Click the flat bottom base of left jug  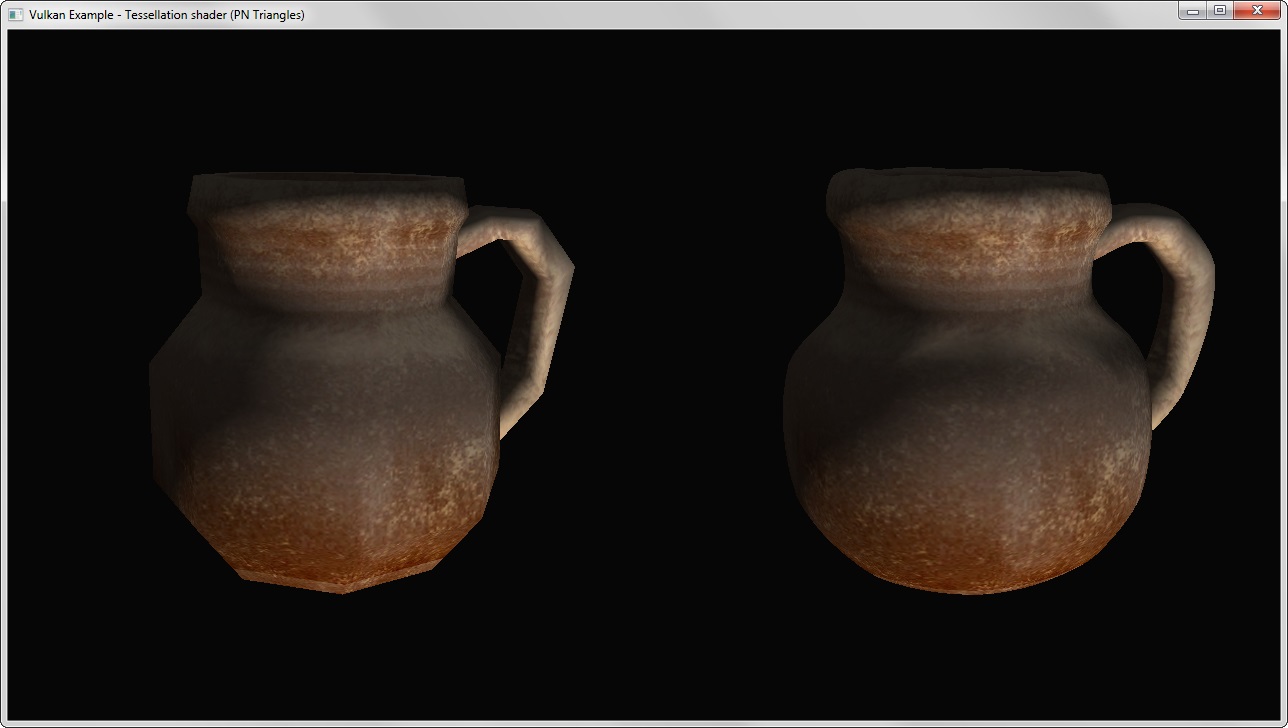coord(340,580)
